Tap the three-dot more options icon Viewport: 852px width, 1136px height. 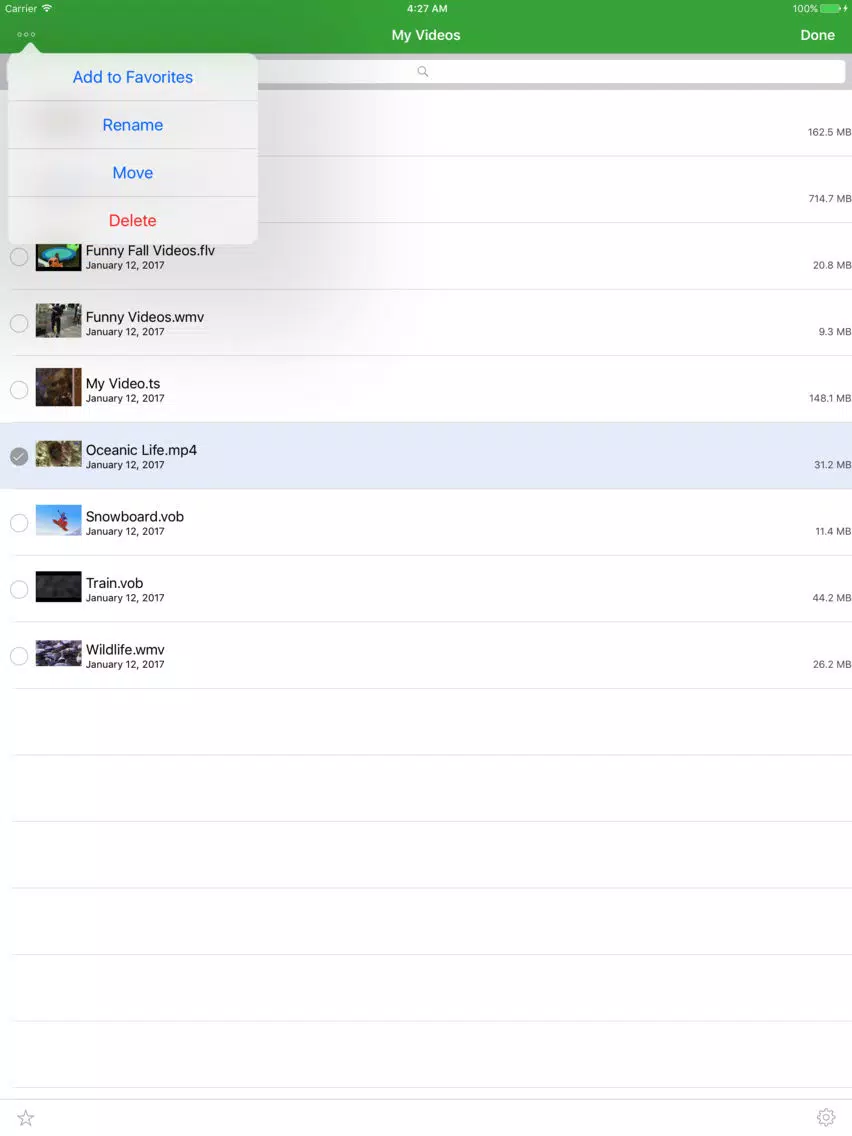click(x=26, y=34)
